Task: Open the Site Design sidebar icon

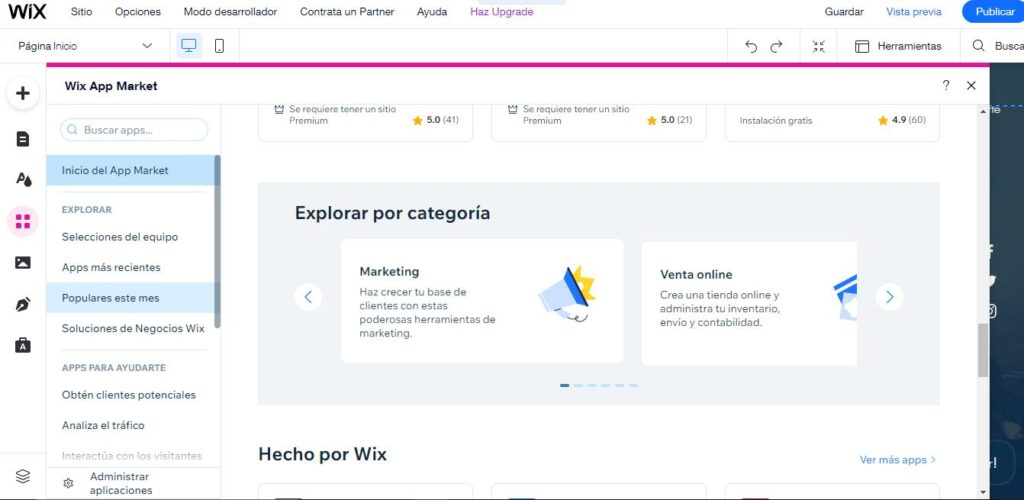Action: coord(23,180)
